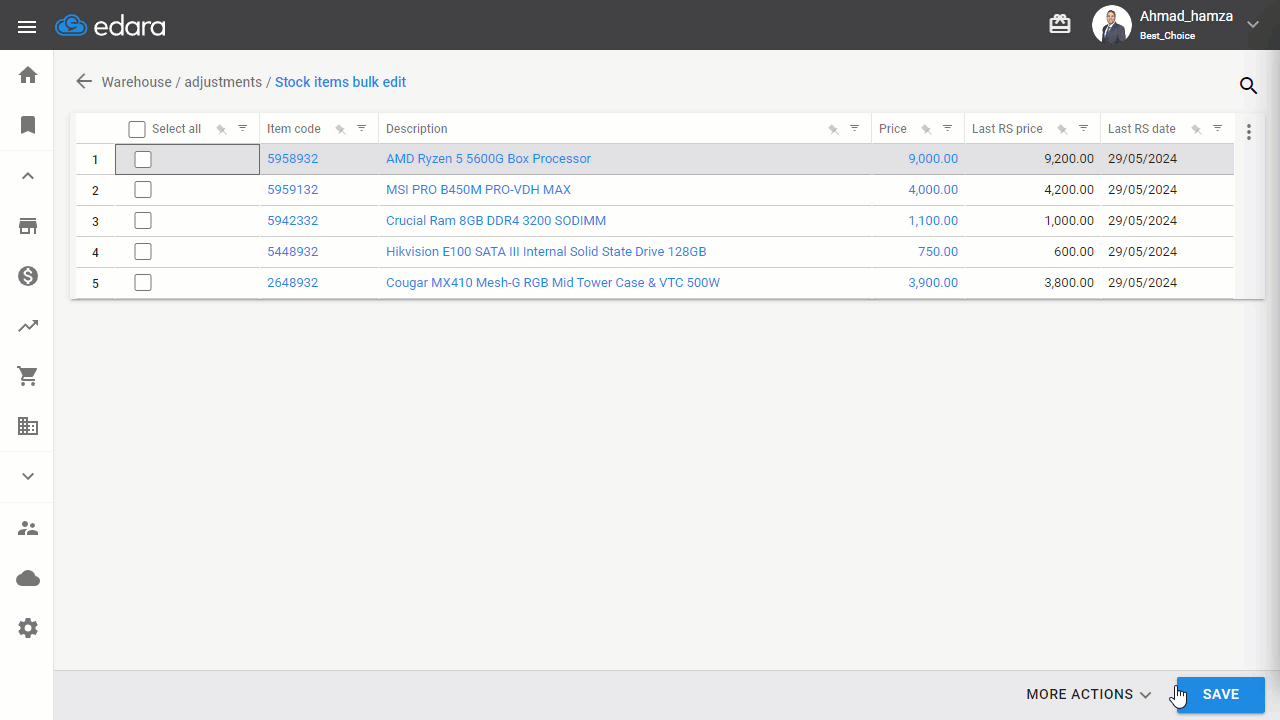Open the people sidebar icon
The height and width of the screenshot is (720, 1280).
pyautogui.click(x=28, y=528)
